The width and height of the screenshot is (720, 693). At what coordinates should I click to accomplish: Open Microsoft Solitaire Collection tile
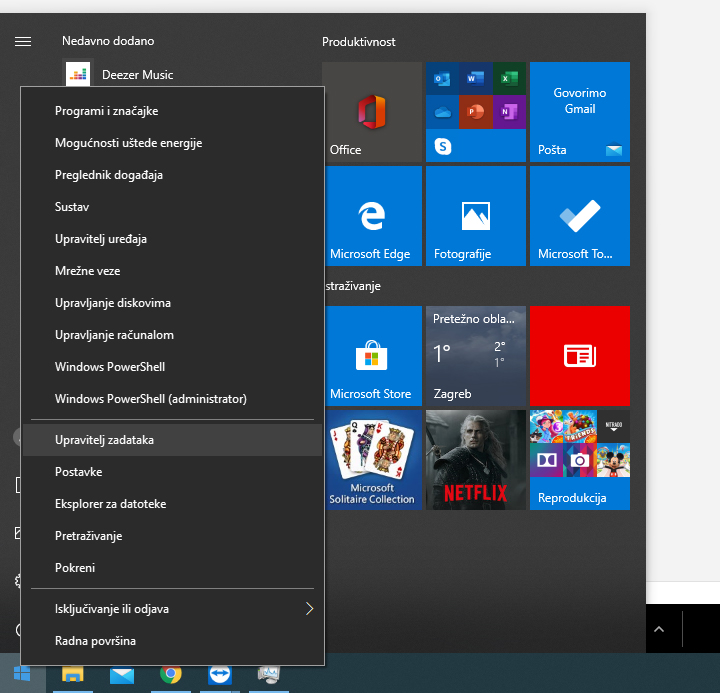372,460
